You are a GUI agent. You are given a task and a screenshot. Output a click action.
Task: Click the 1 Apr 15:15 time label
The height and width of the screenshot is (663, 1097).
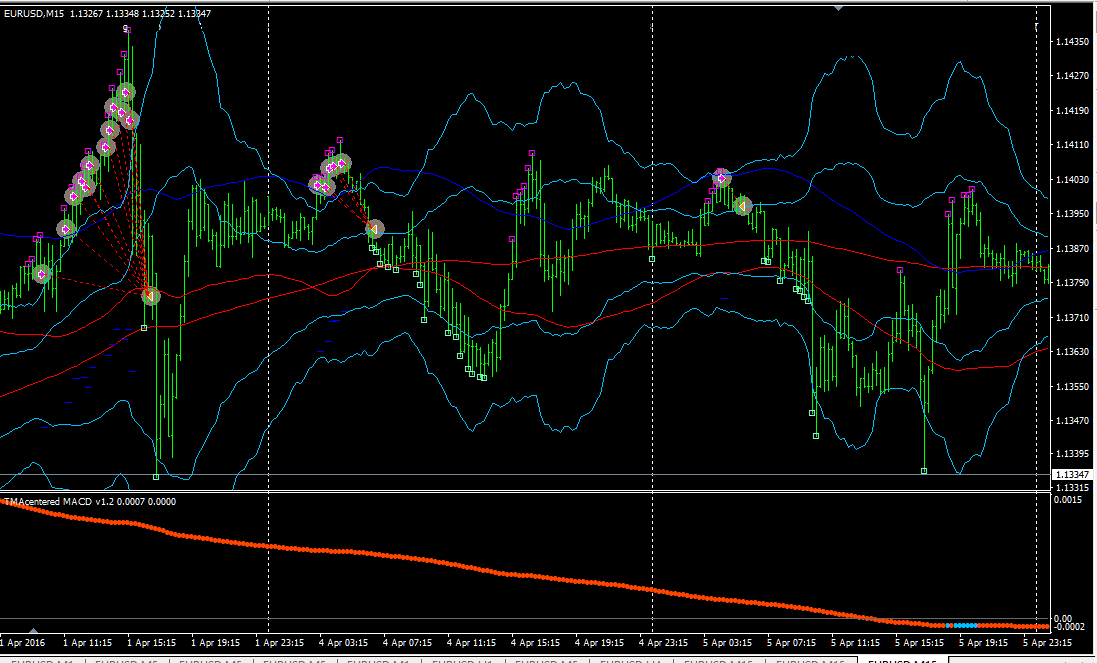(x=152, y=643)
